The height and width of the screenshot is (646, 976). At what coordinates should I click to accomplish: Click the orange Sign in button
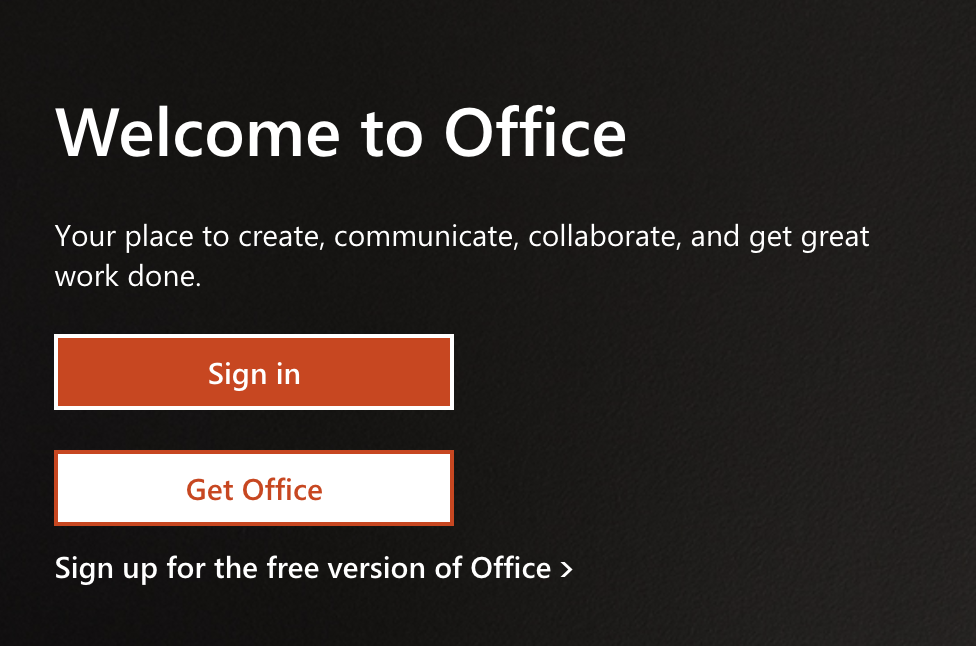tap(254, 372)
